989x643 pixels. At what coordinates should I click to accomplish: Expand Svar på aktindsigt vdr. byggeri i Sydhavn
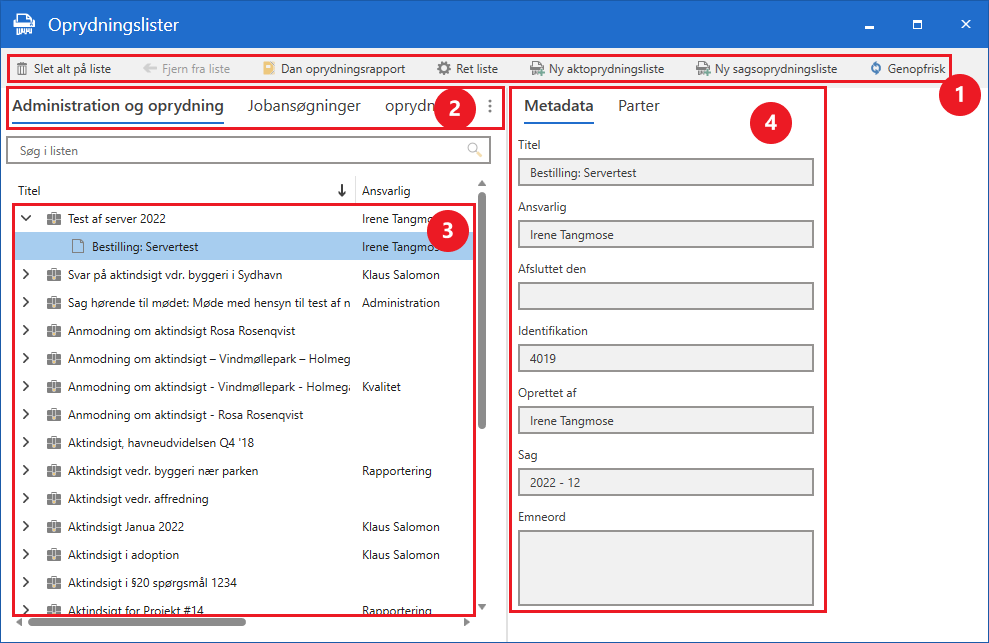27,274
